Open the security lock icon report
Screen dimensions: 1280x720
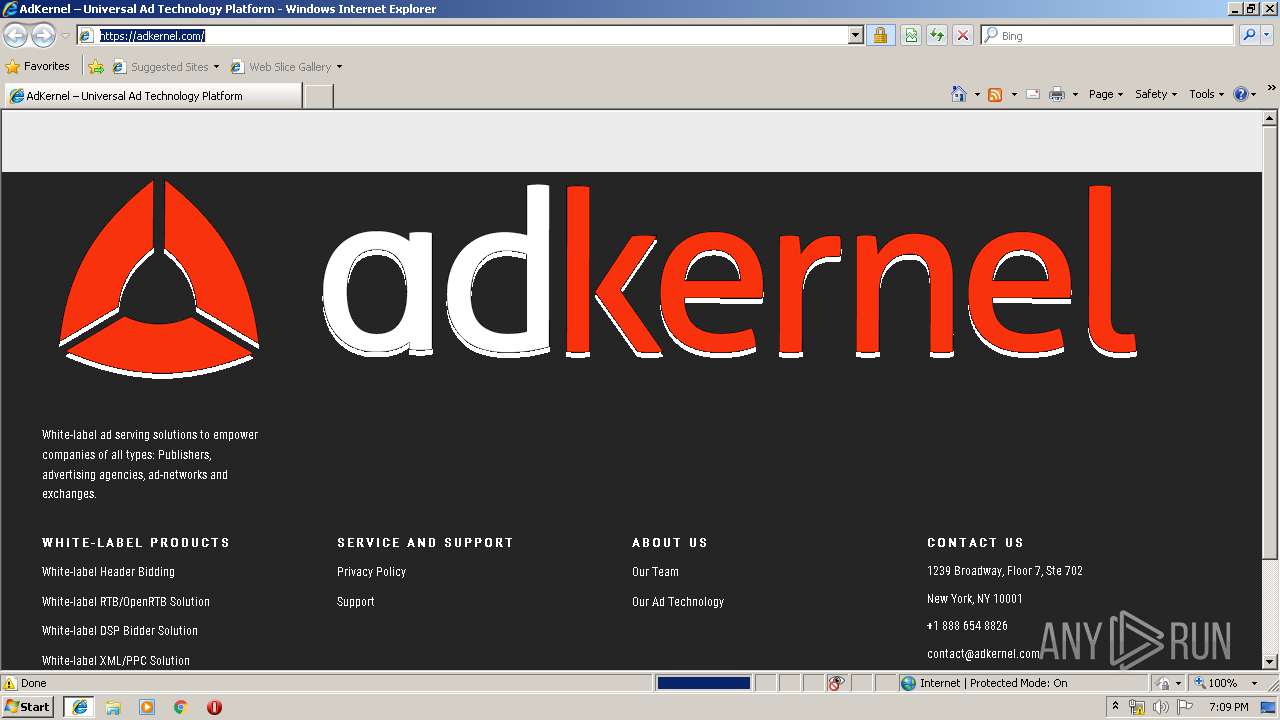pyautogui.click(x=880, y=35)
